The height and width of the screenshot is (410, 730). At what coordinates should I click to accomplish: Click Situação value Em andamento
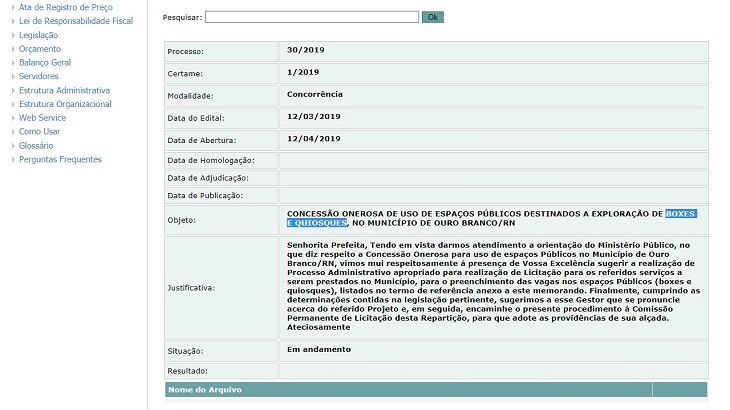pos(319,350)
